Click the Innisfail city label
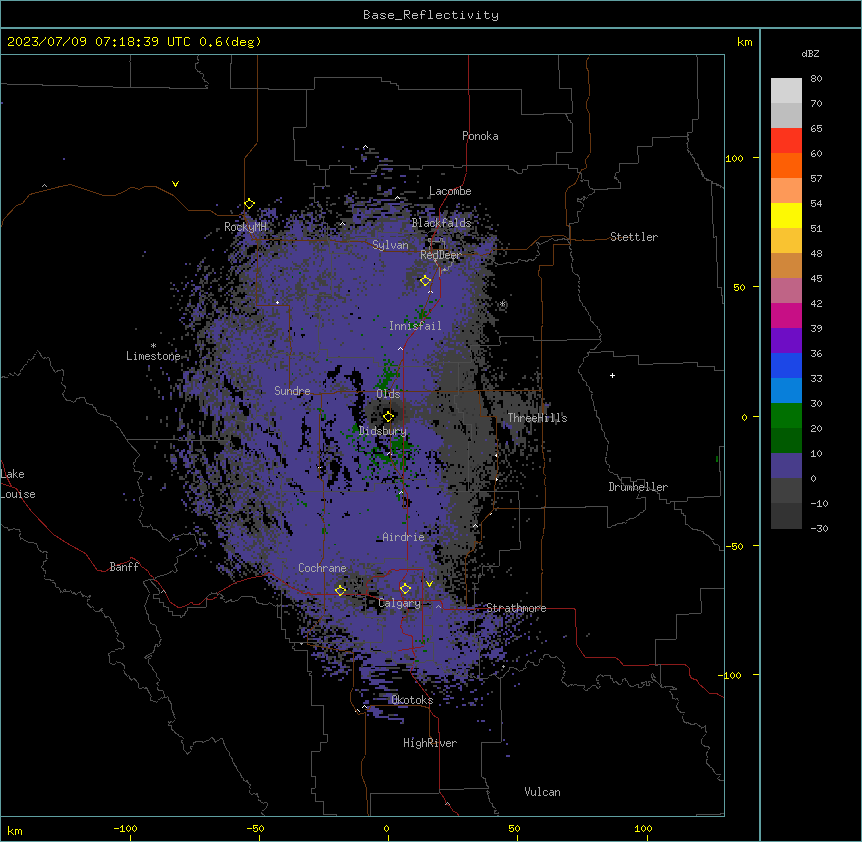The height and width of the screenshot is (842, 862). [x=415, y=326]
